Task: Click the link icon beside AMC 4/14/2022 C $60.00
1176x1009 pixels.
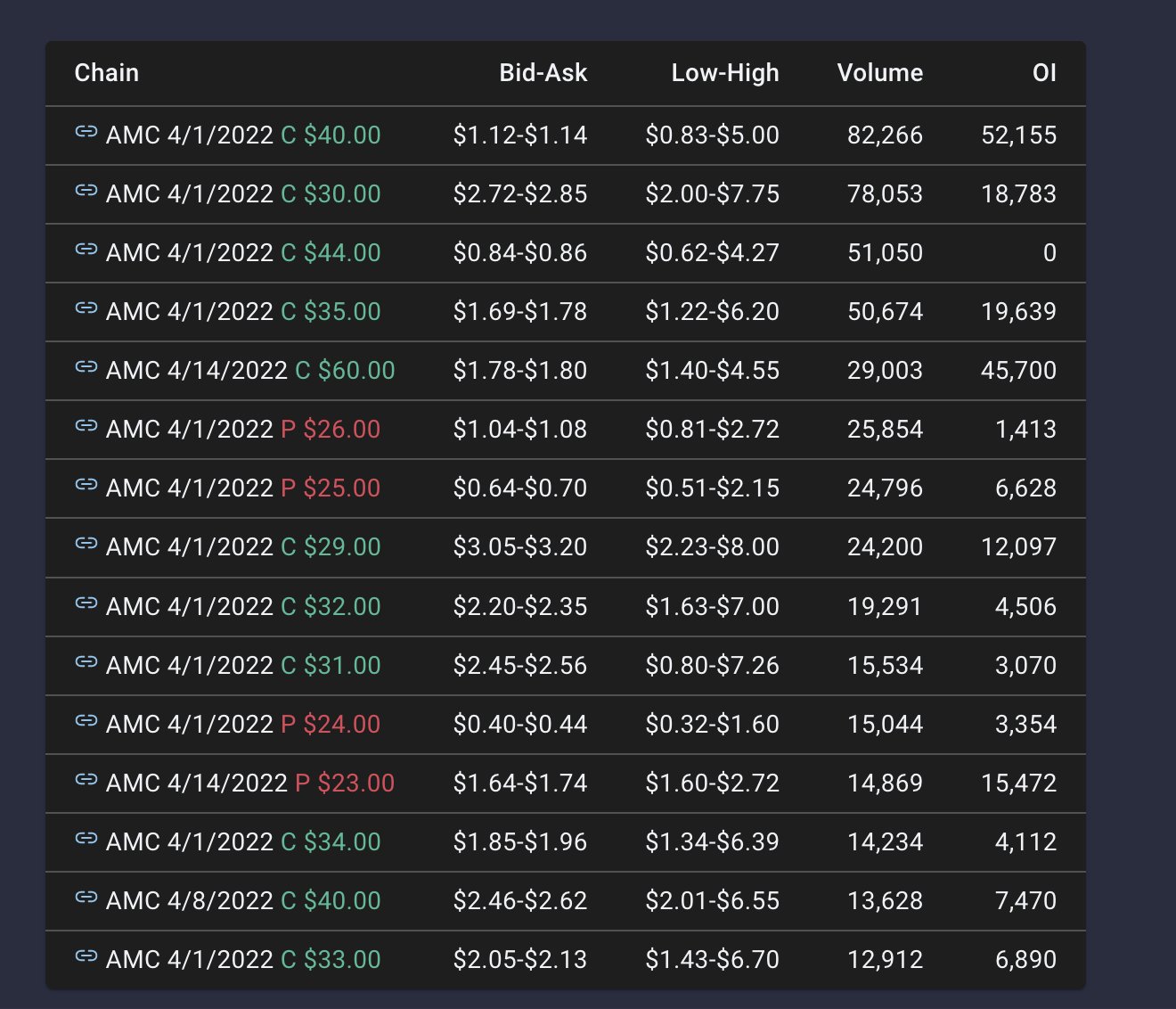Action: (86, 370)
